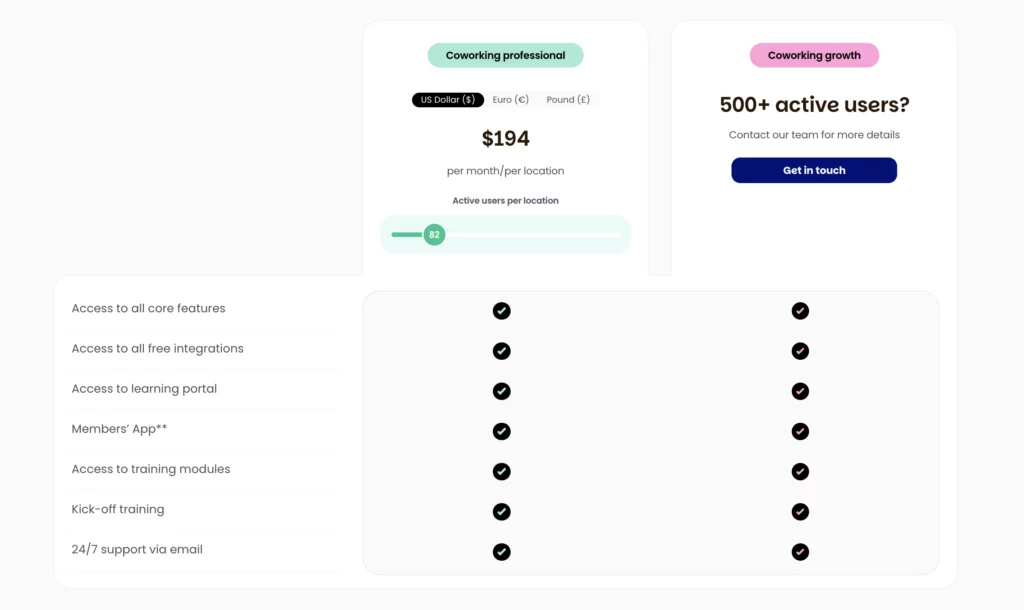
Task: Click the core features checkmark under Coworking growth
Action: click(x=800, y=311)
